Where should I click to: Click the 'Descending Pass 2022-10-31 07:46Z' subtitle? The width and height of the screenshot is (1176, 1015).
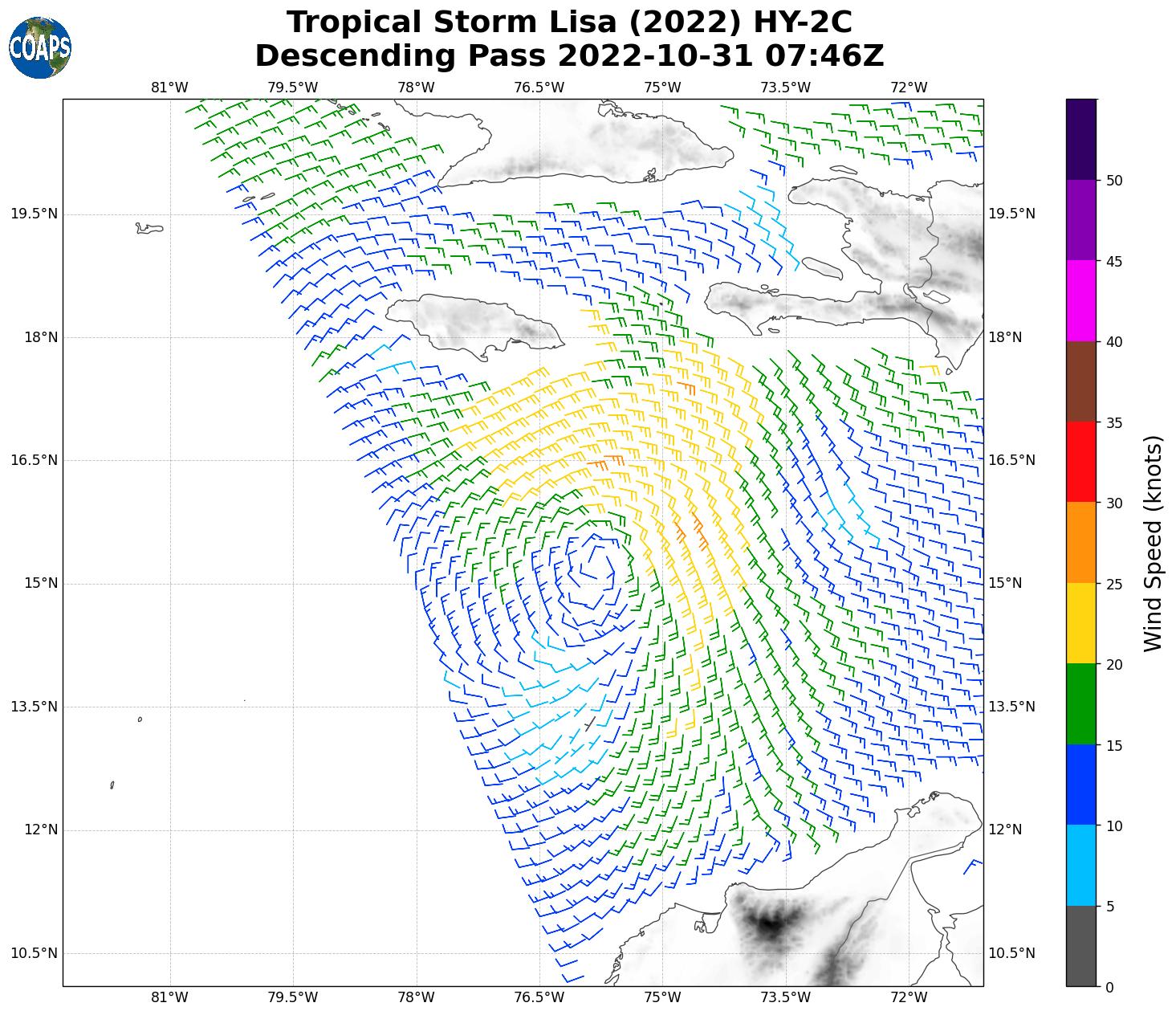pos(569,56)
